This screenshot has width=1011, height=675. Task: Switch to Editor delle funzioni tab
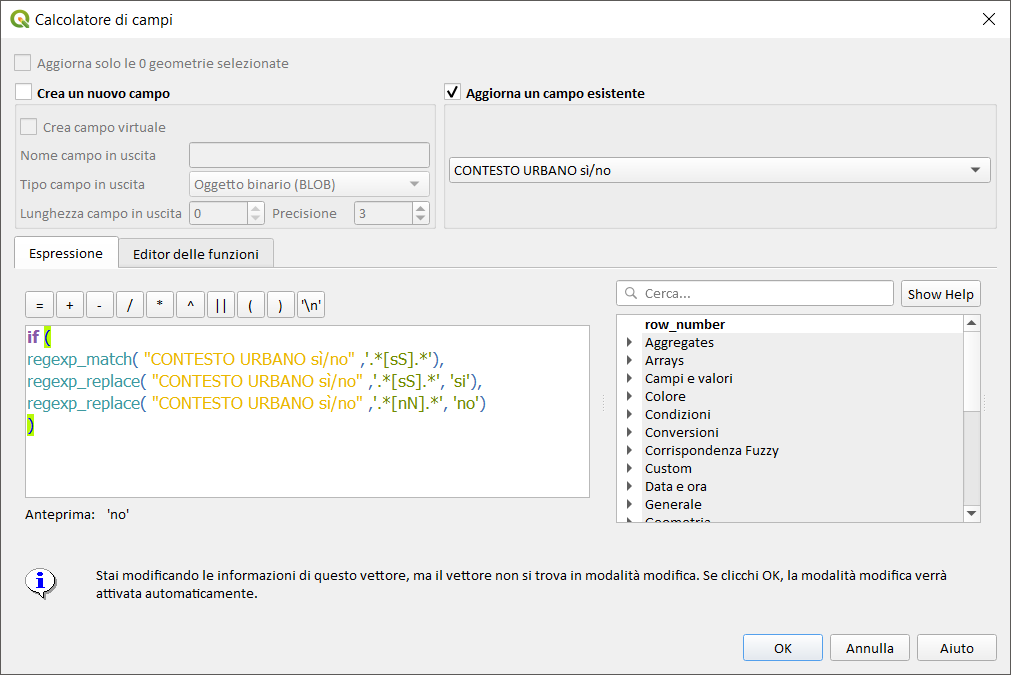click(196, 254)
